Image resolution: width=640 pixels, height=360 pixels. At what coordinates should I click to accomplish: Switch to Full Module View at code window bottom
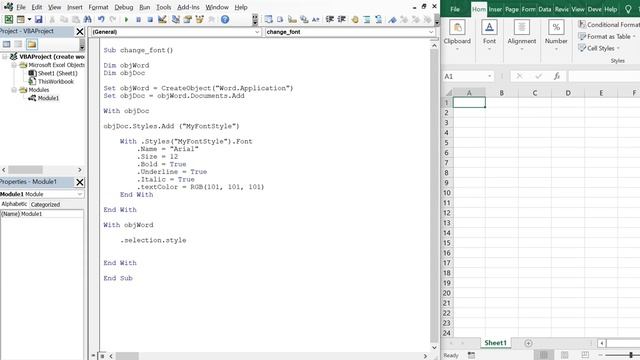[x=102, y=356]
